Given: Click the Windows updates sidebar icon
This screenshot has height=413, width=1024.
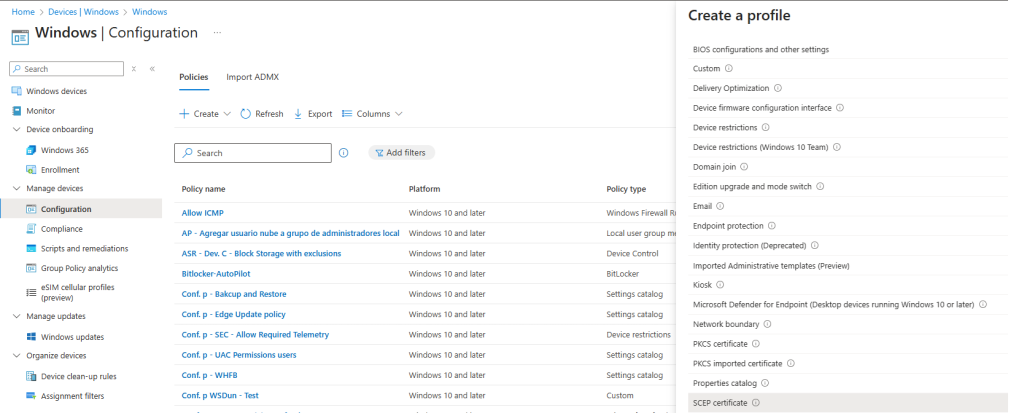Looking at the screenshot, I should (x=31, y=337).
